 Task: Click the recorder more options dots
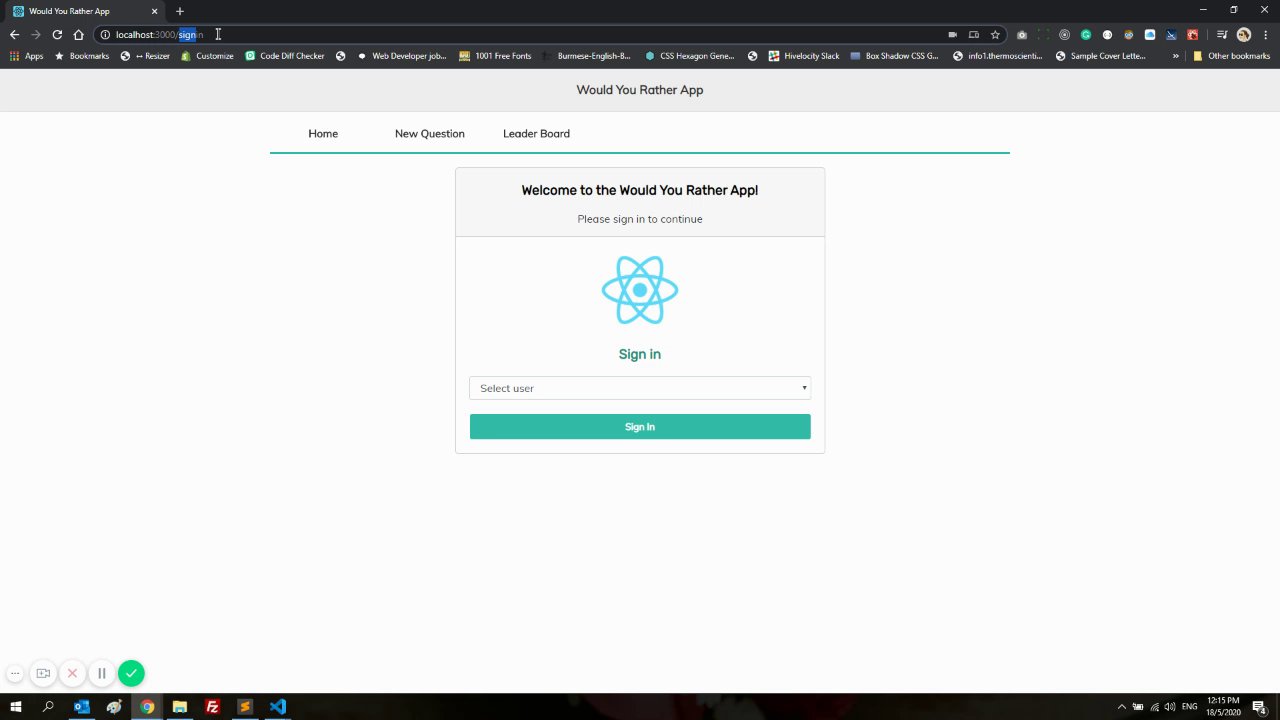(15, 674)
